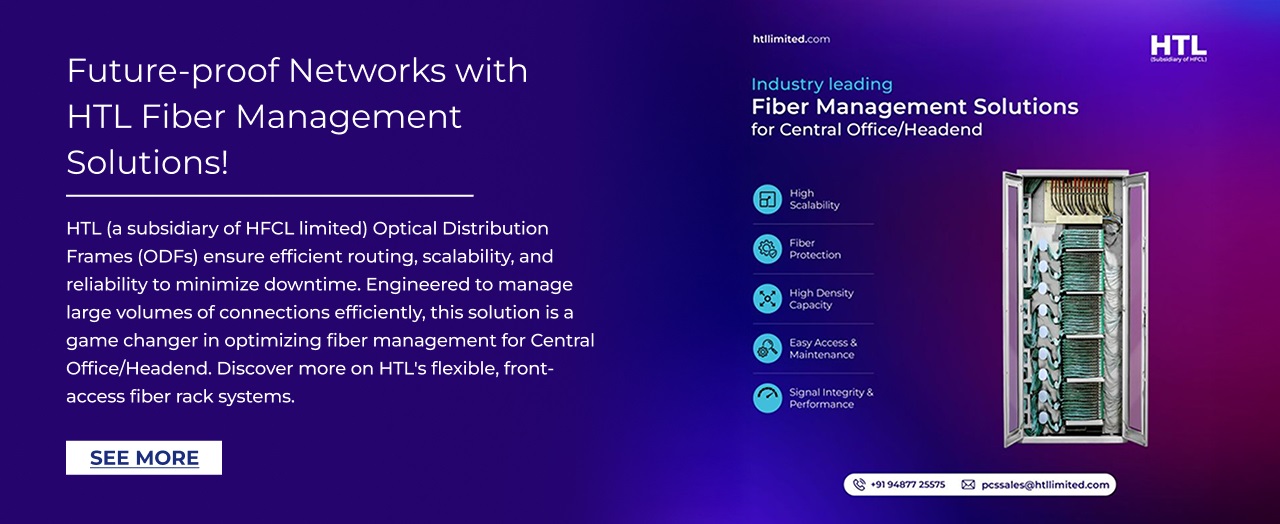Image resolution: width=1280 pixels, height=524 pixels.
Task: Click the Fiber Protection label
Action: pyautogui.click(x=815, y=249)
